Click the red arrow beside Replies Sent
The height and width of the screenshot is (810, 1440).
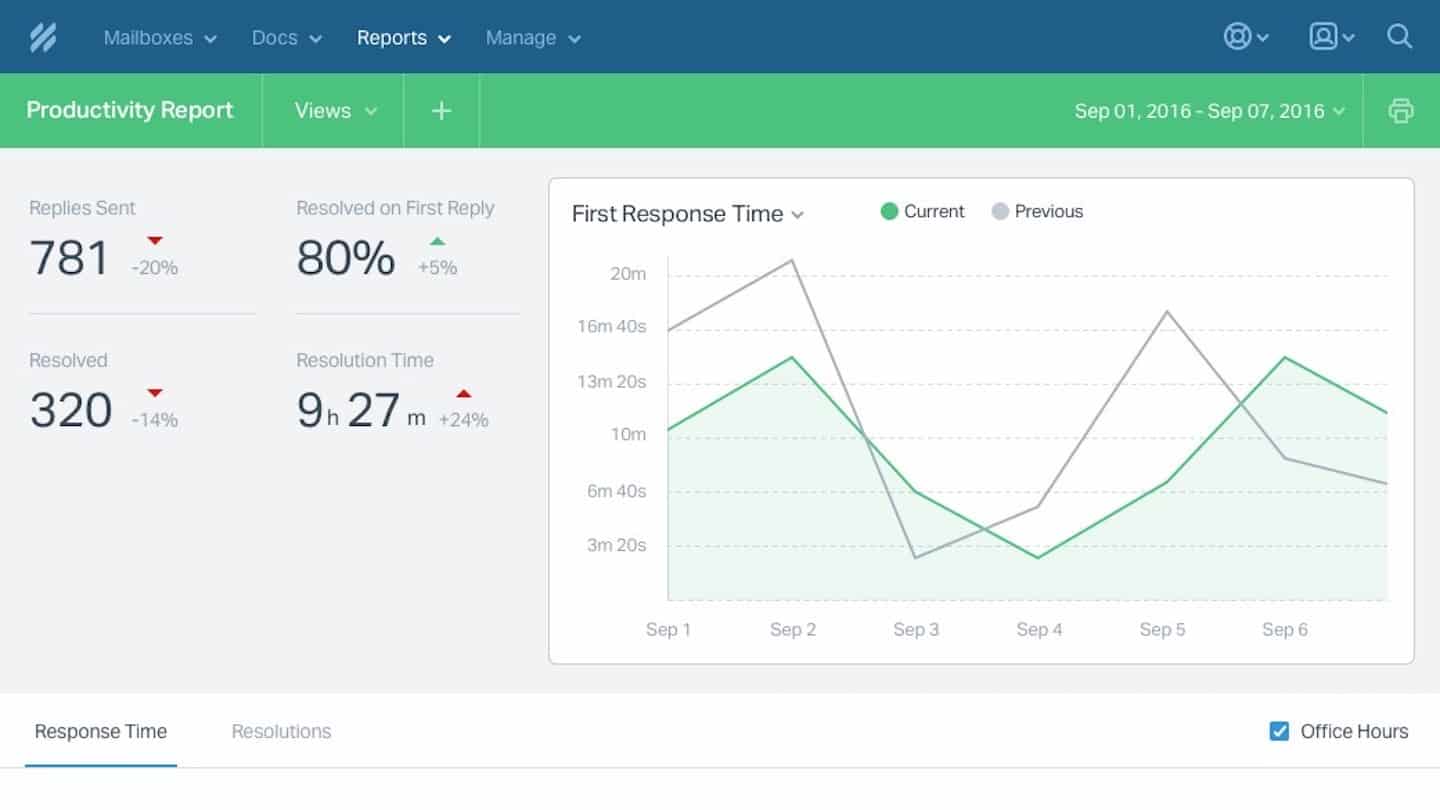pos(155,241)
